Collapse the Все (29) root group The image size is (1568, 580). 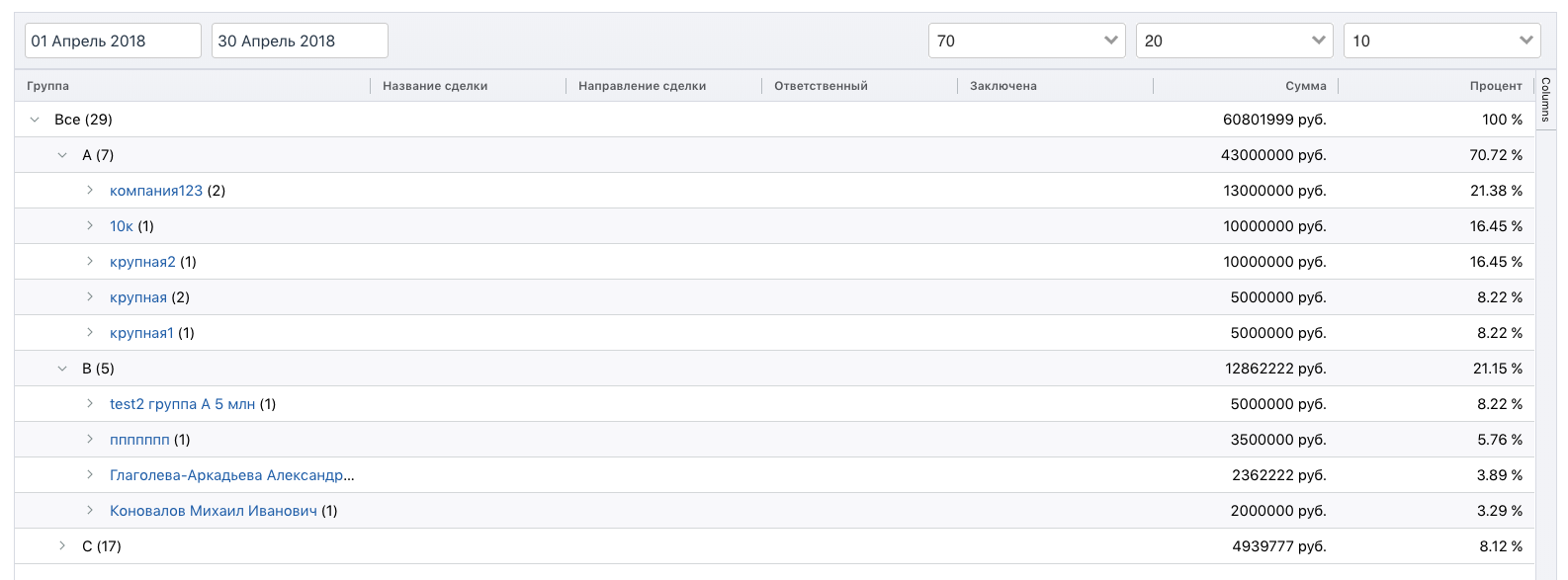[x=36, y=120]
